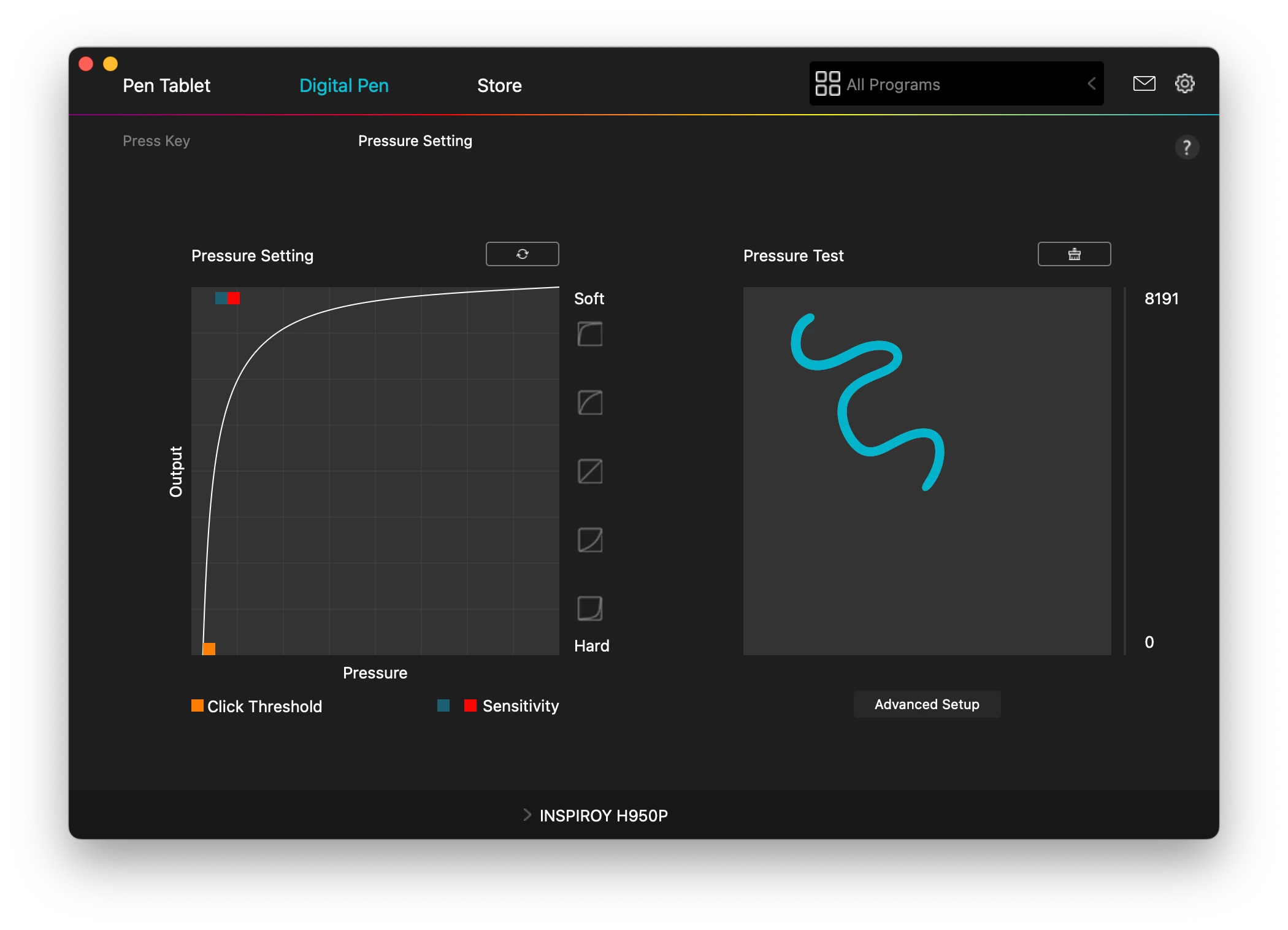
Task: Select the hardest pressure curve preset
Action: pyautogui.click(x=590, y=609)
